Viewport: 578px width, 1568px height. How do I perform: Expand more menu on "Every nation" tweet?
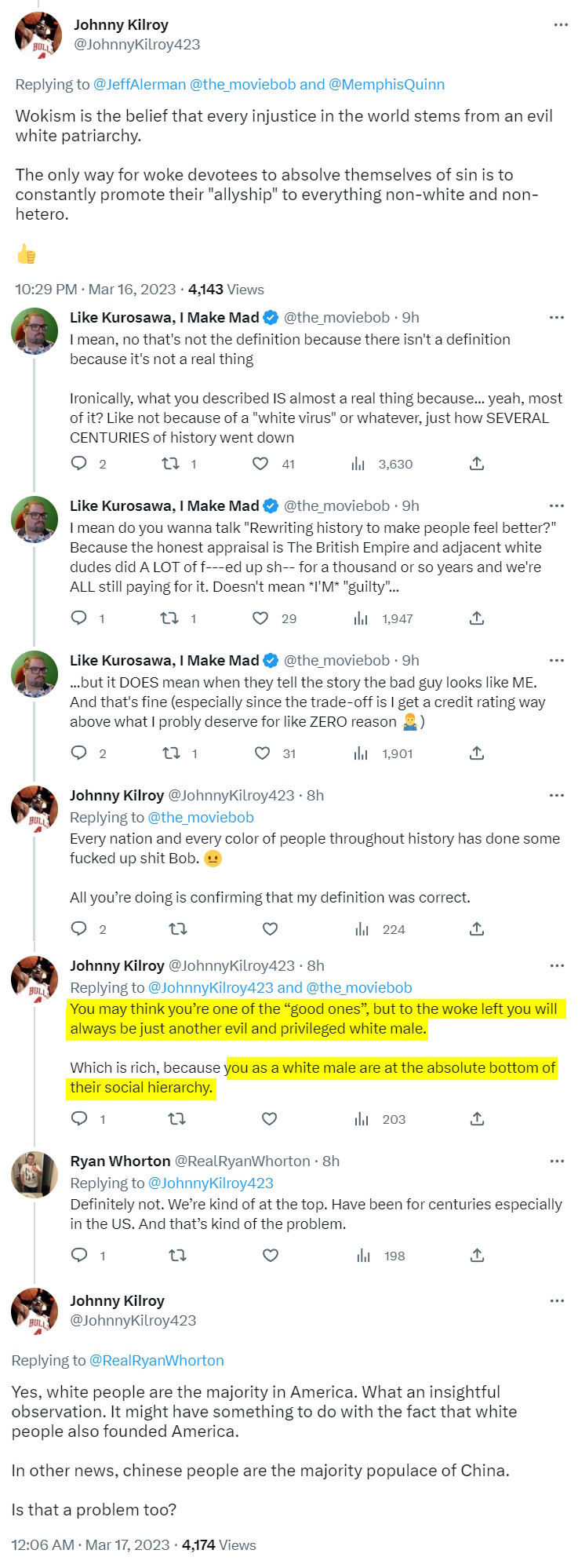(x=557, y=795)
